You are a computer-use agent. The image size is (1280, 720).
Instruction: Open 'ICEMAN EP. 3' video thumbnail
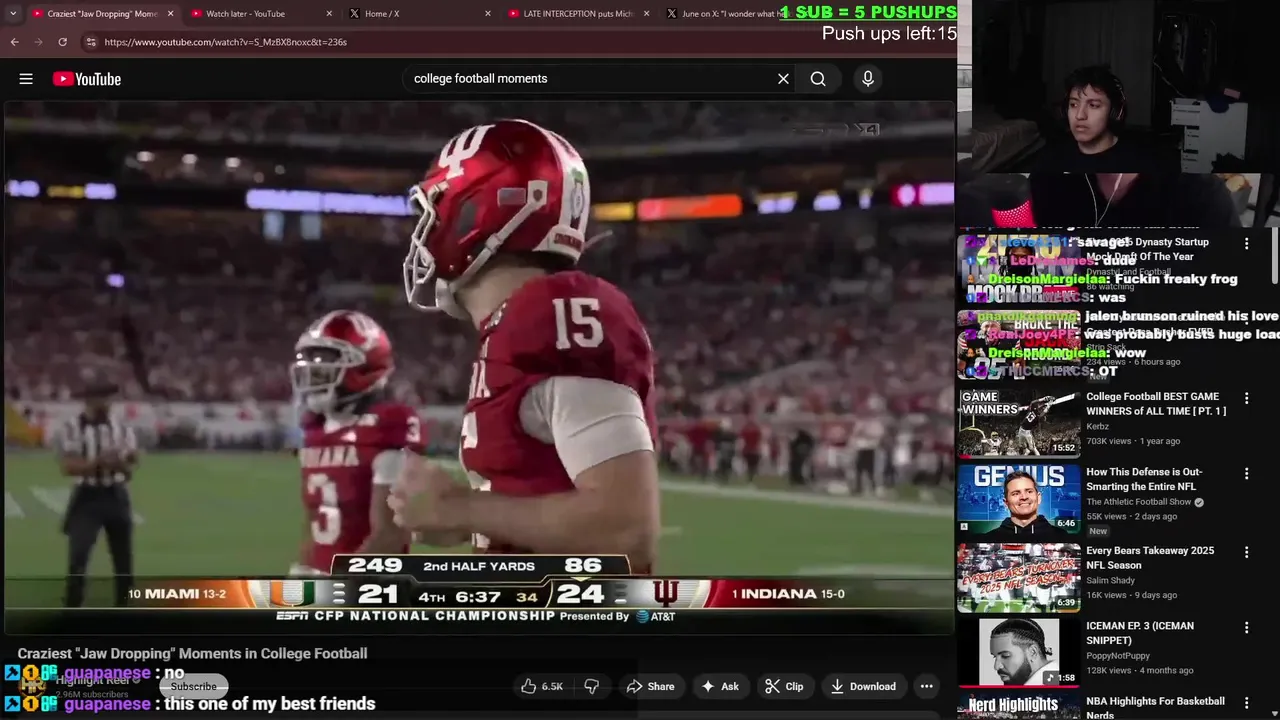(1019, 652)
